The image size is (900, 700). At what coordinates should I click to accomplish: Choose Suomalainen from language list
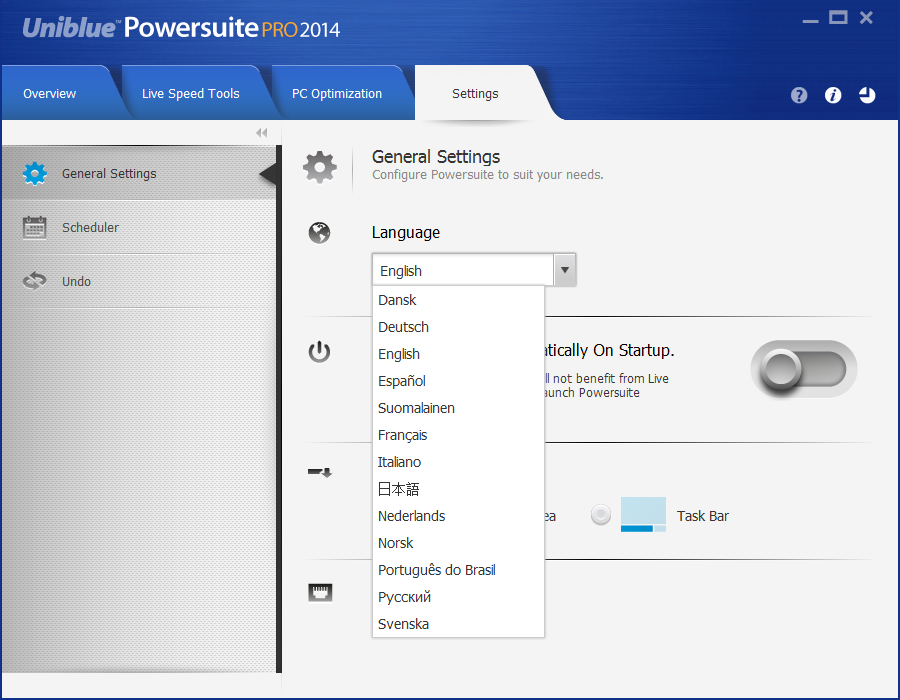(458, 408)
